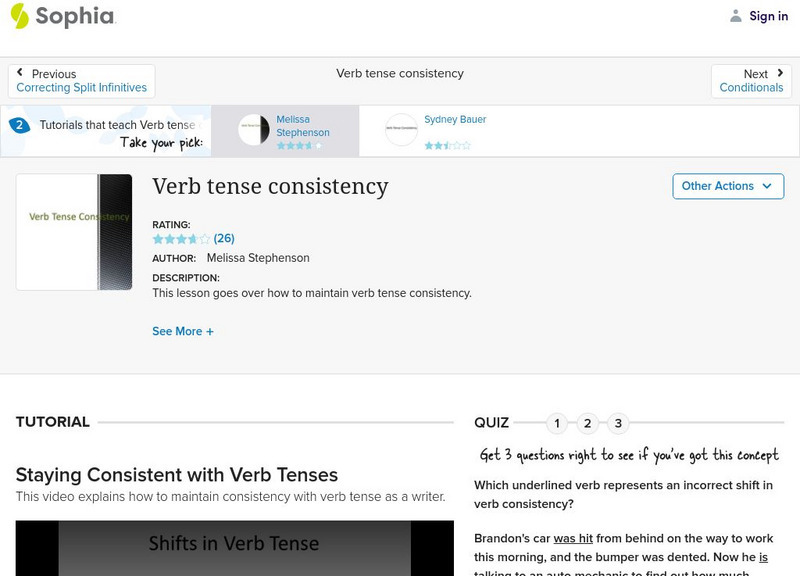800x576 pixels.
Task: Click the Previous left chevron icon
Action: coord(20,73)
